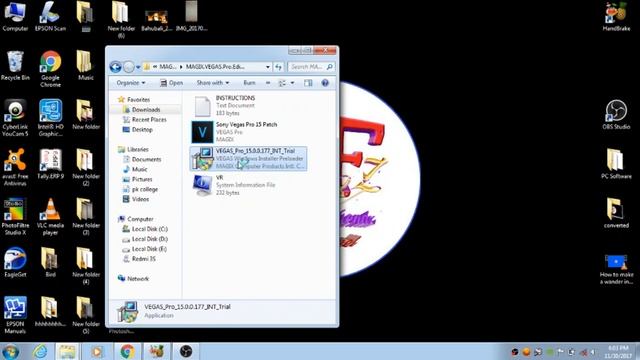The image size is (640, 360).
Task: Select the VR system information file
Action: pyautogui.click(x=249, y=185)
